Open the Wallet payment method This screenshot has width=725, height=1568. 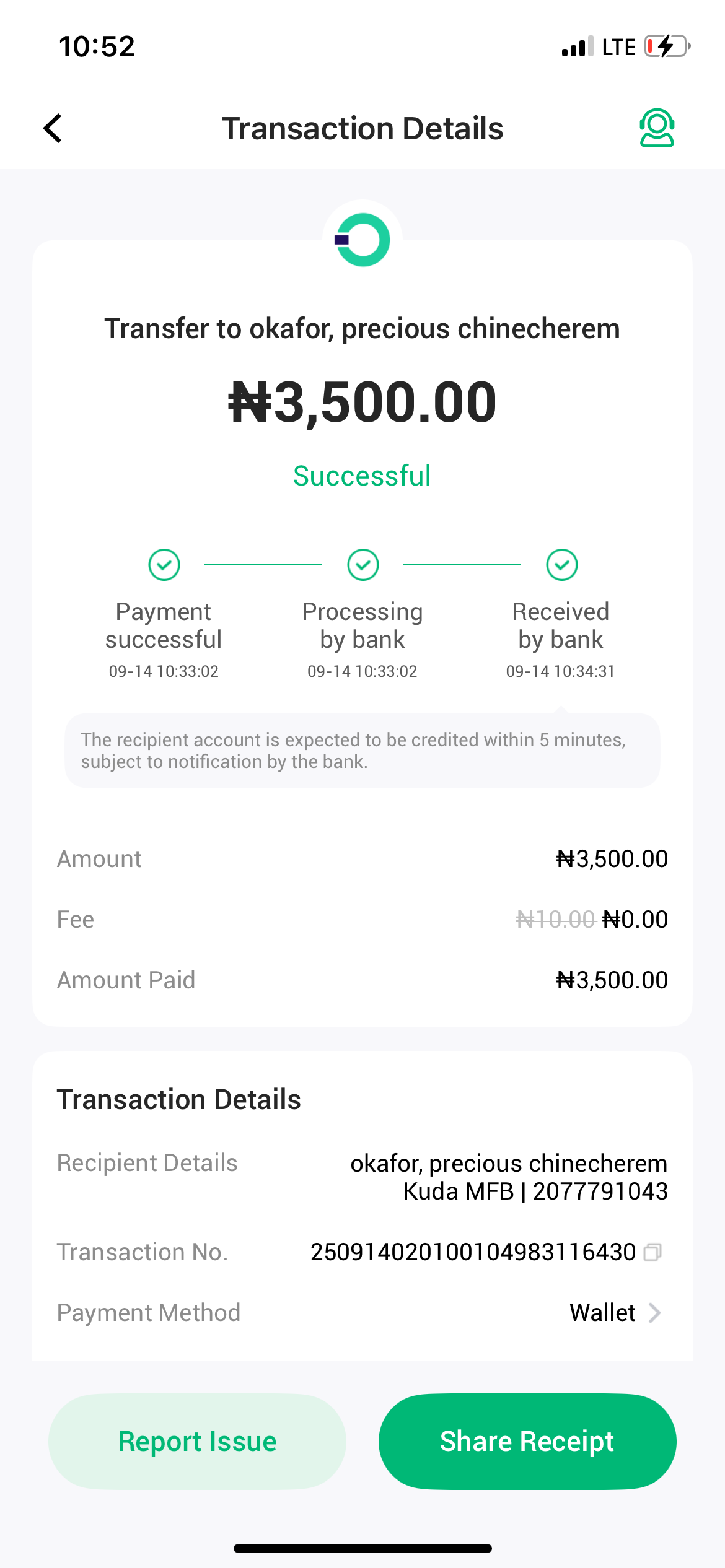pos(602,1313)
